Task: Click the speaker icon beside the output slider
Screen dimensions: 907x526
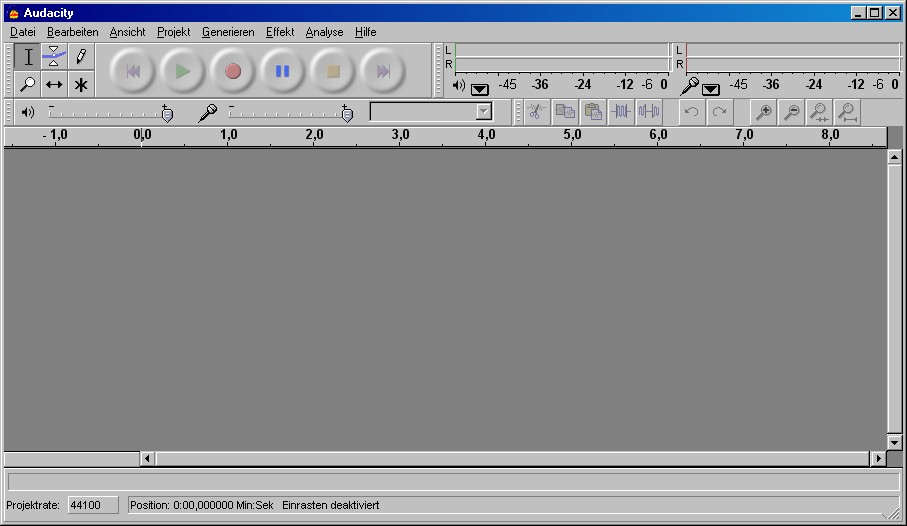Action: [28, 112]
